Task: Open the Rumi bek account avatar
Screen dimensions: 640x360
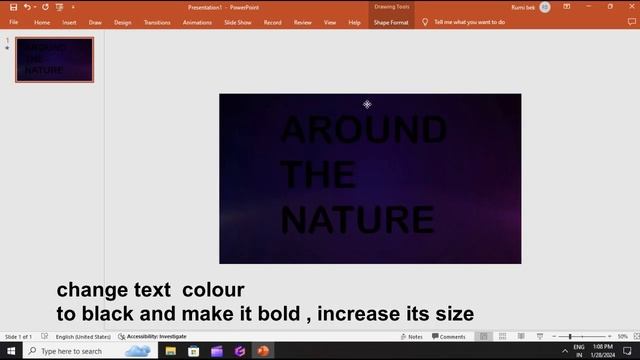Action: pos(545,7)
